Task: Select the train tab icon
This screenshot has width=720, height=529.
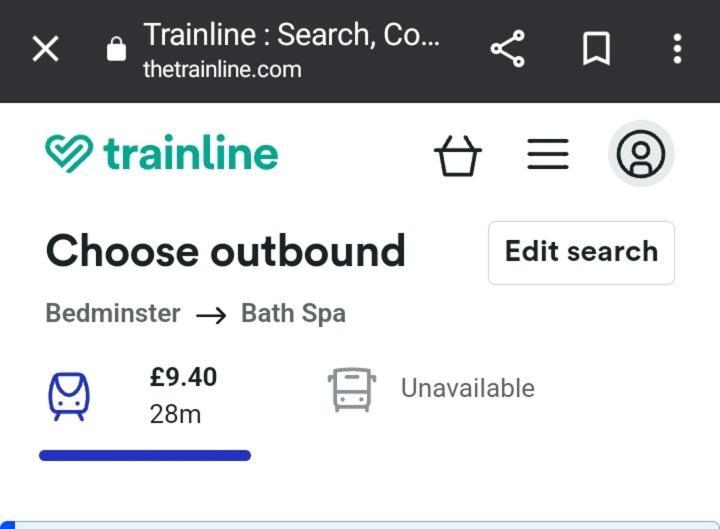Action: 69,396
